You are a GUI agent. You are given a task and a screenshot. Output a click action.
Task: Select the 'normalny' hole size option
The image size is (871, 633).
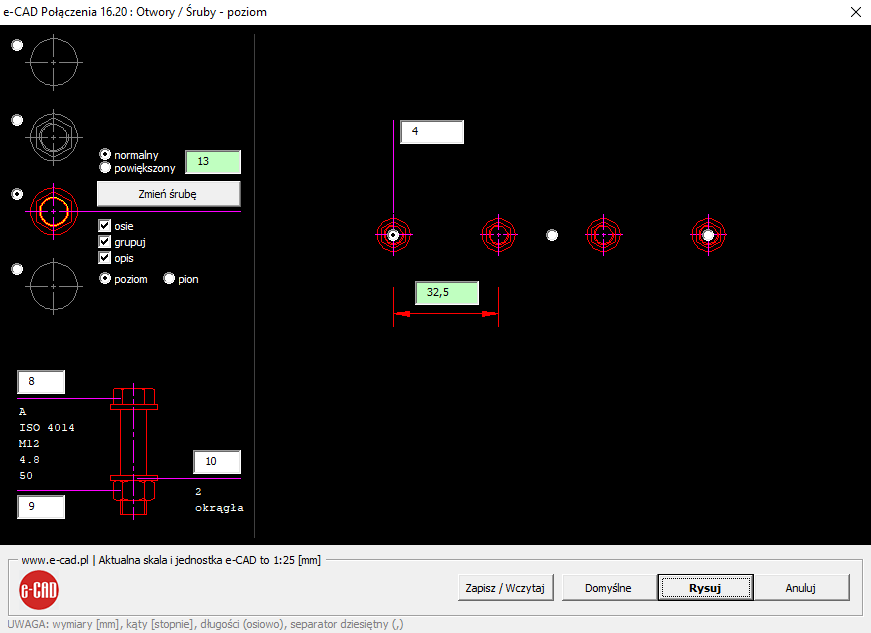point(105,154)
